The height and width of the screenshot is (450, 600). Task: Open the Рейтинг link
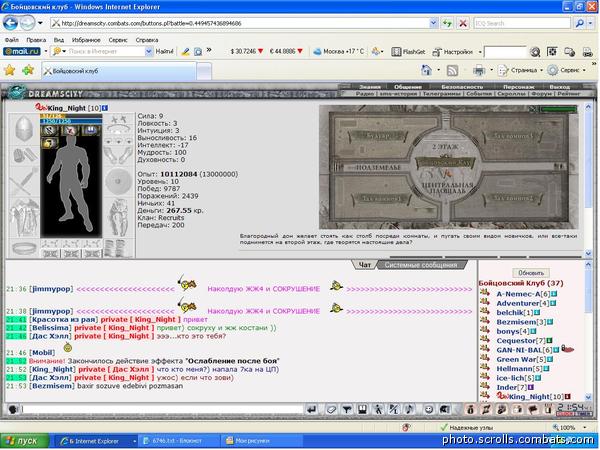pyautogui.click(x=569, y=93)
